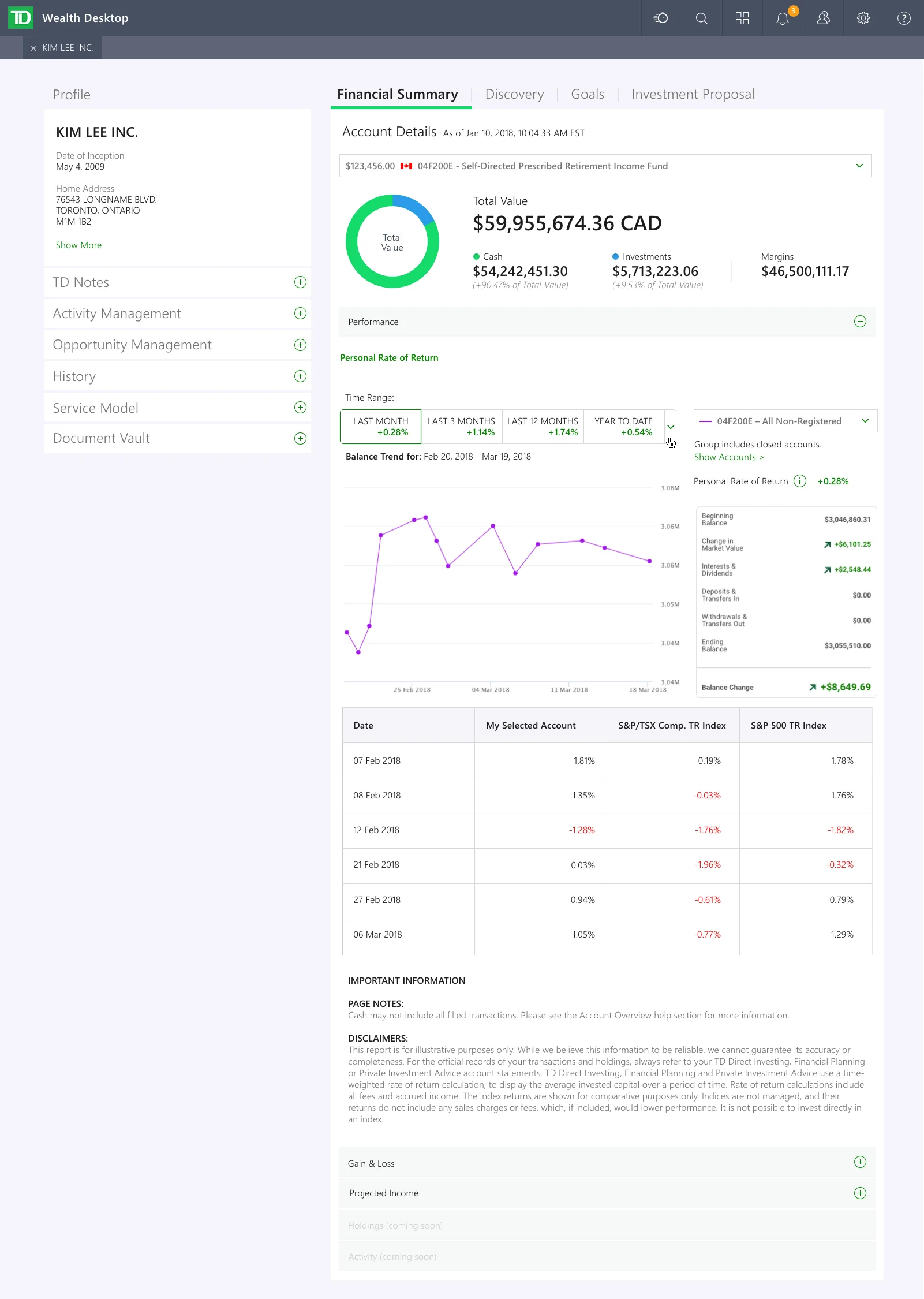Viewport: 924px width, 1299px height.
Task: Open the account selection dropdown
Action: pyautogui.click(x=605, y=166)
